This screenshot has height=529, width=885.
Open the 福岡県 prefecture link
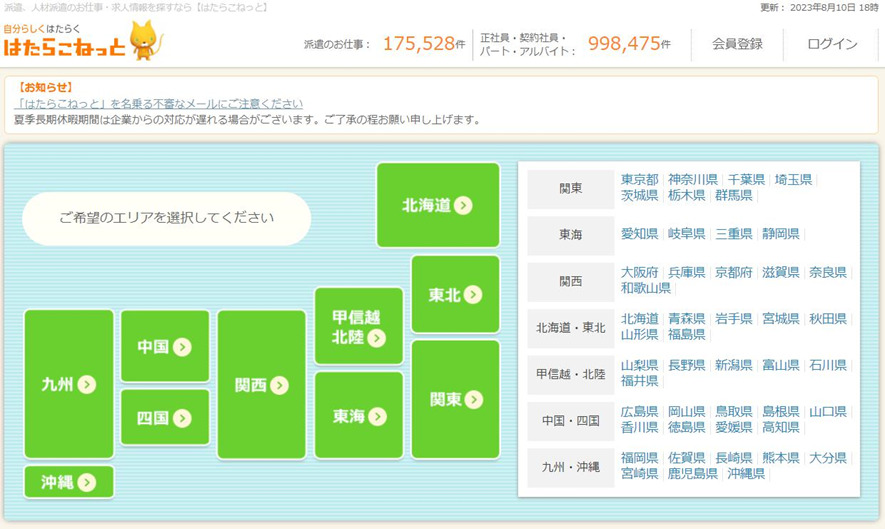[639, 458]
